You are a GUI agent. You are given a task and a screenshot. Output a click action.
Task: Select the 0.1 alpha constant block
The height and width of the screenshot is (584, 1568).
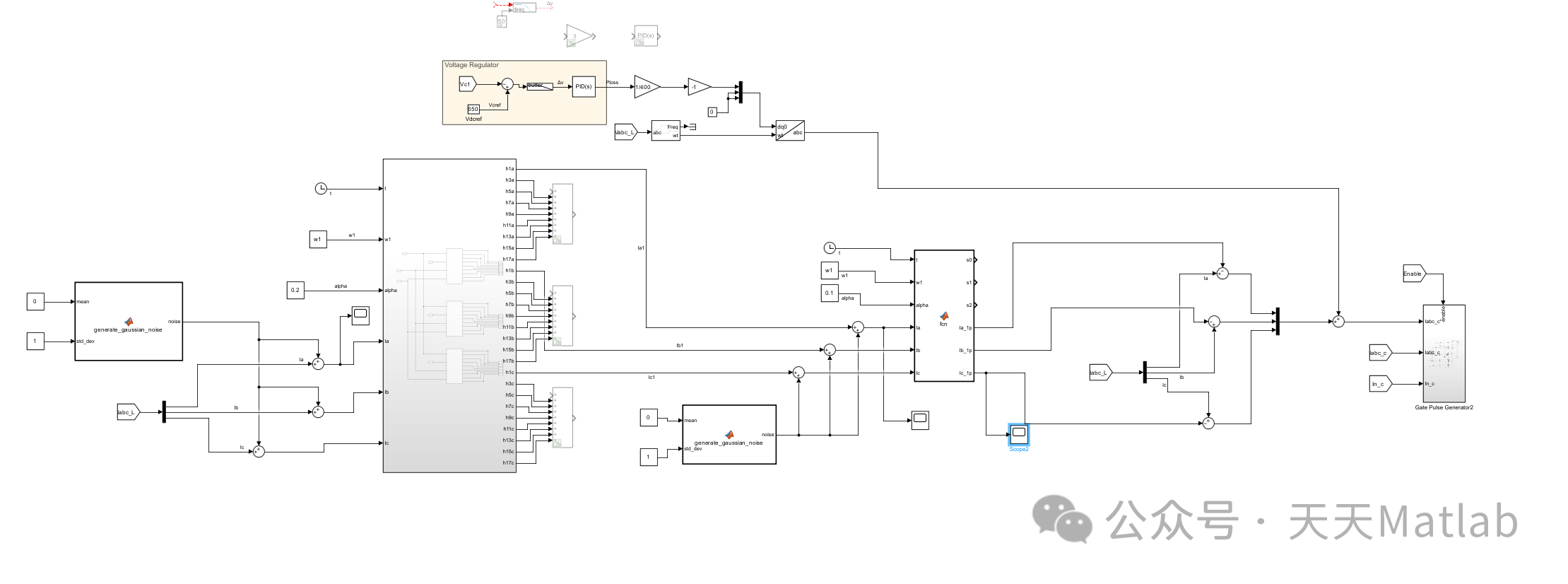click(x=829, y=293)
